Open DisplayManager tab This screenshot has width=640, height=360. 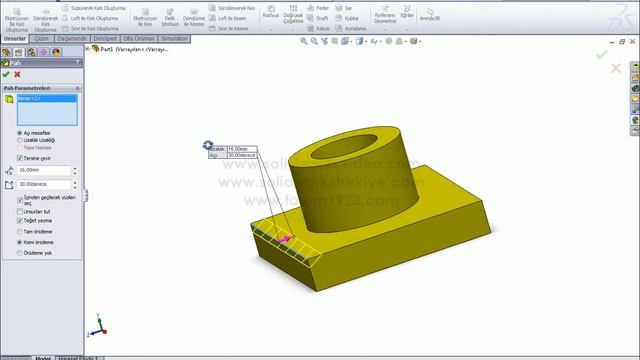pyautogui.click(x=56, y=52)
